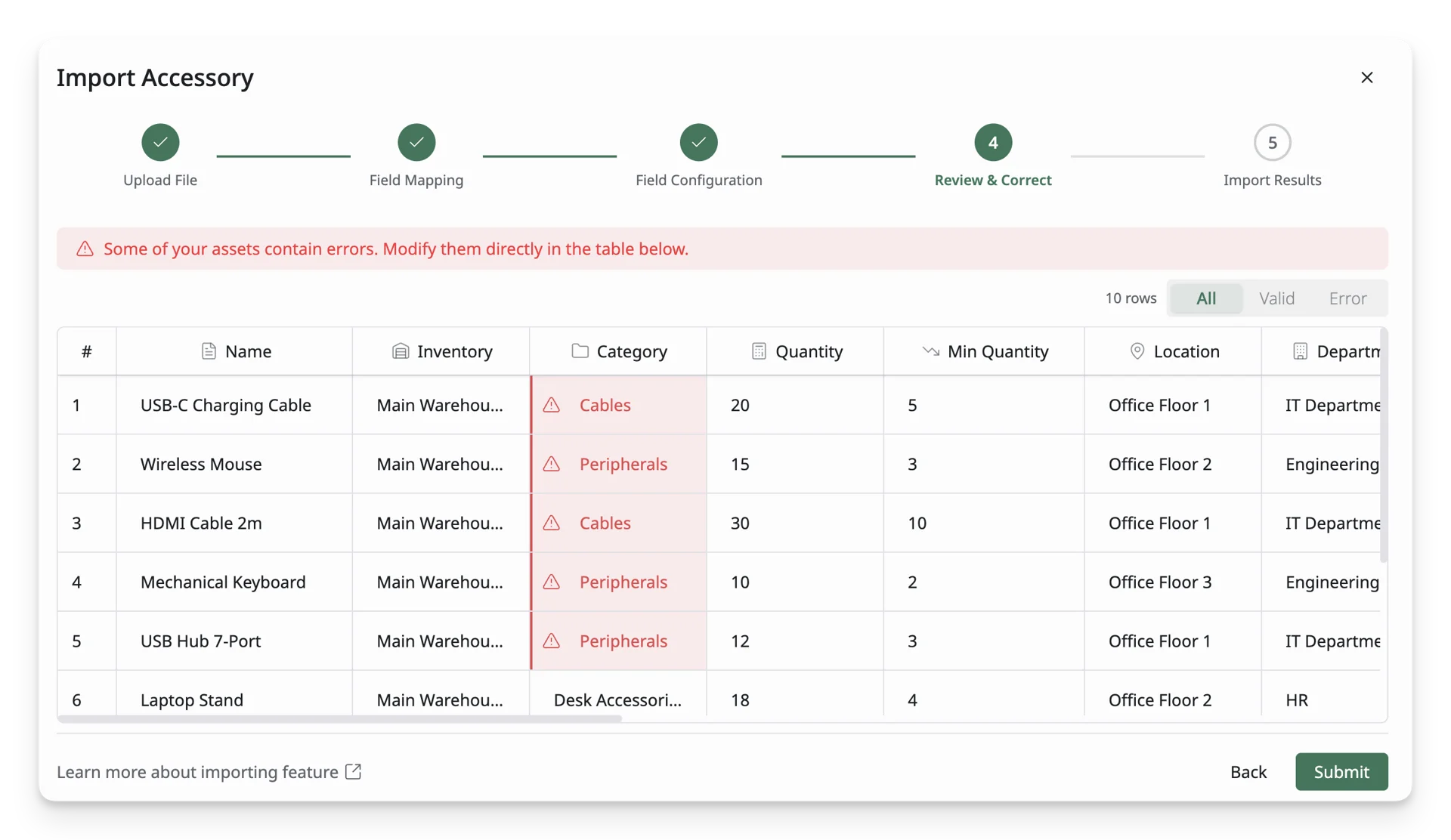Click the Upload File step checkmark
Image resolution: width=1451 pixels, height=840 pixels.
pos(160,142)
